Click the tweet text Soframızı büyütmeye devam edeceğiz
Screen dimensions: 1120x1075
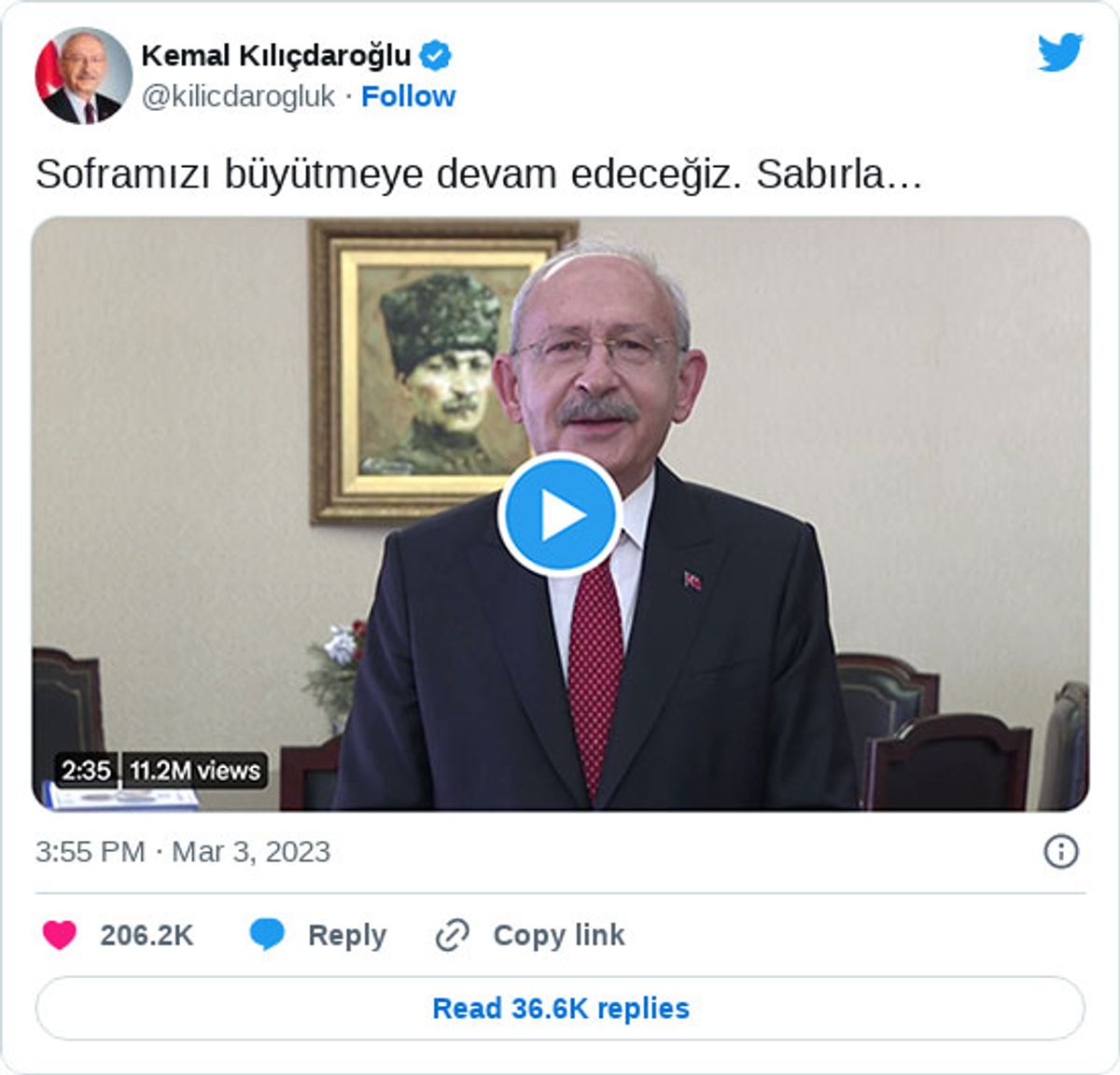coord(388,175)
